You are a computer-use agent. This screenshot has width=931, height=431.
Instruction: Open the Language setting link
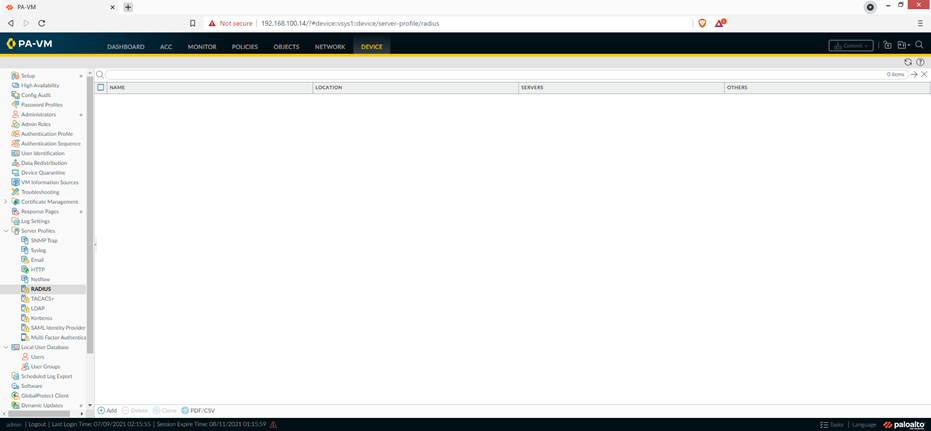864,424
